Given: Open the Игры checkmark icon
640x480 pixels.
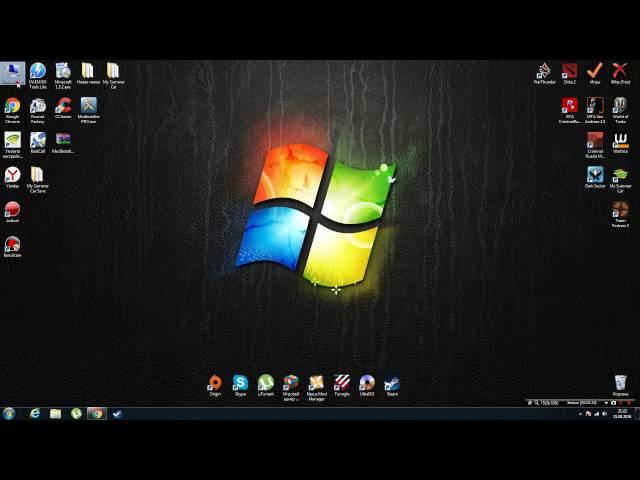Looking at the screenshot, I should [595, 73].
